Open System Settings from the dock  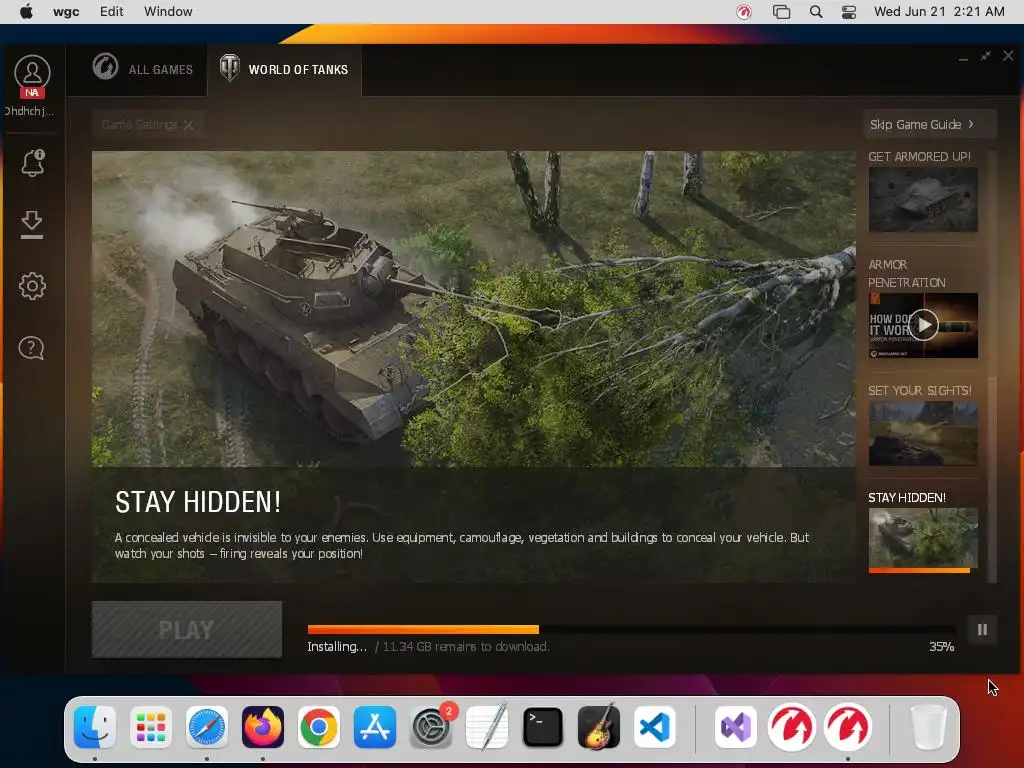pyautogui.click(x=431, y=727)
